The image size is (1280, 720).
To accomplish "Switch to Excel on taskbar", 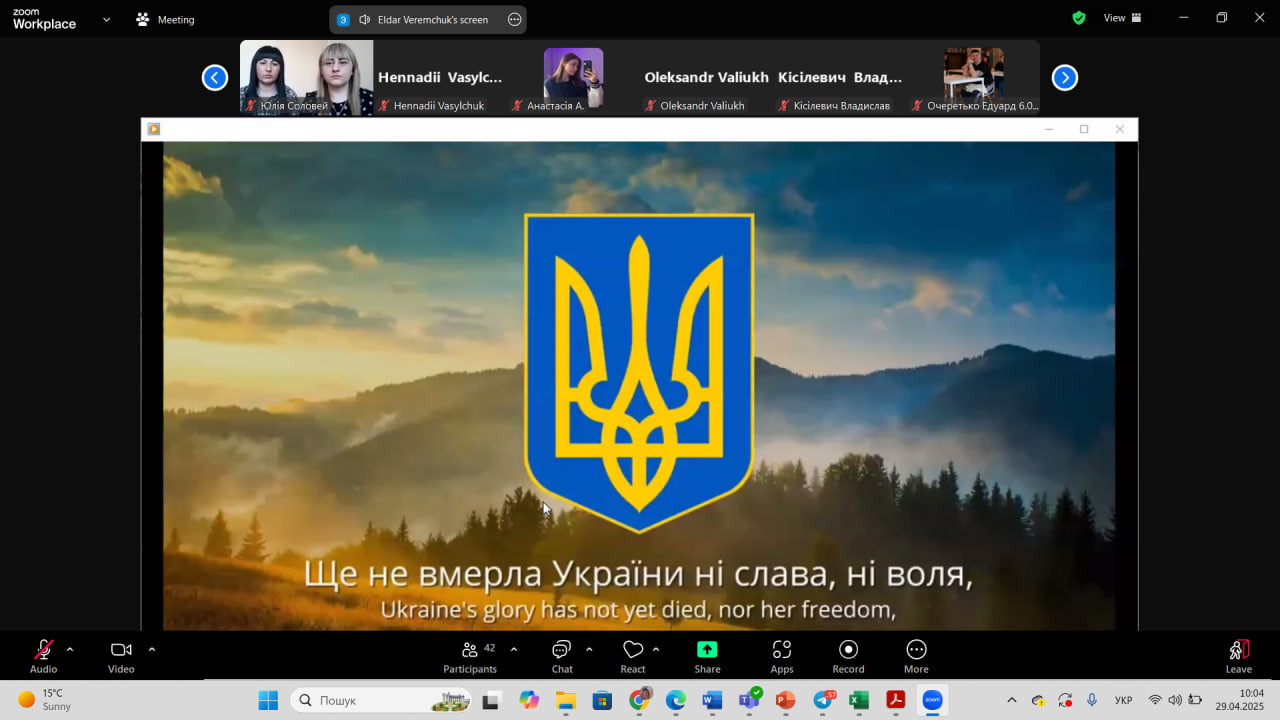I will tap(859, 700).
